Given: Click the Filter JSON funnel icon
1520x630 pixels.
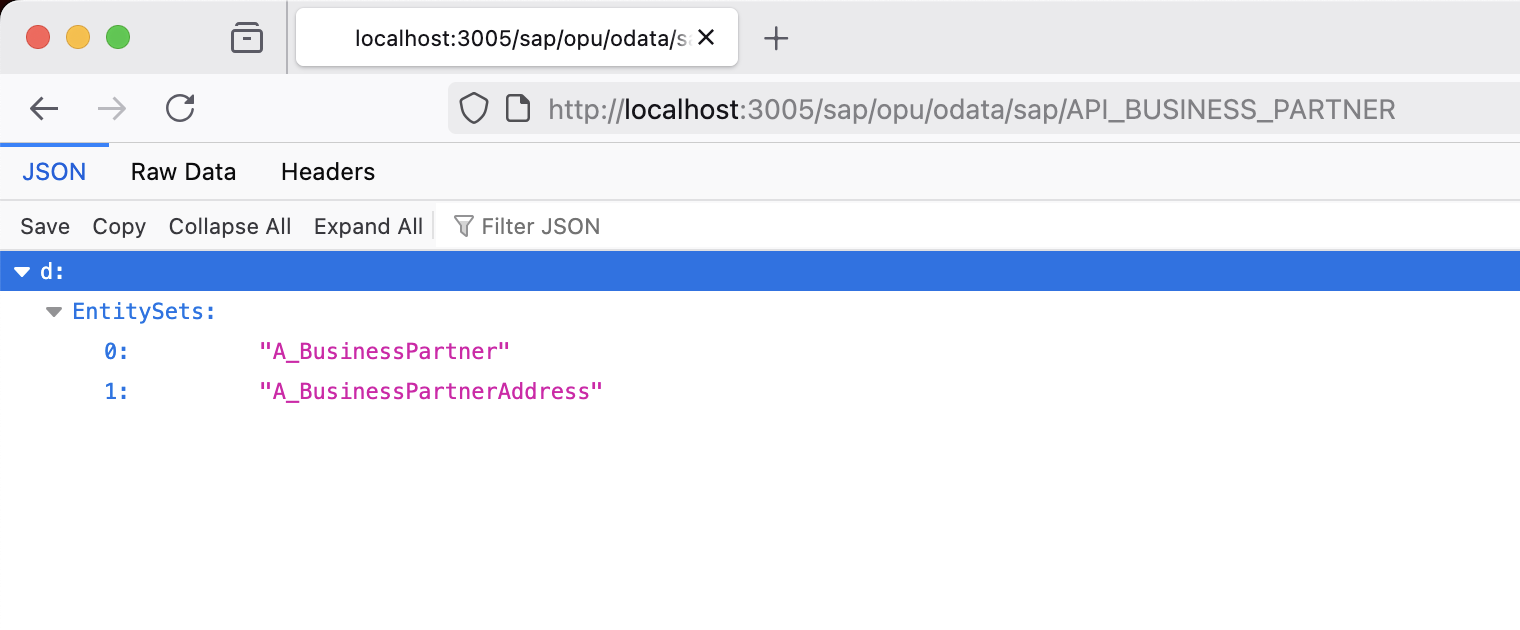Looking at the screenshot, I should (463, 226).
